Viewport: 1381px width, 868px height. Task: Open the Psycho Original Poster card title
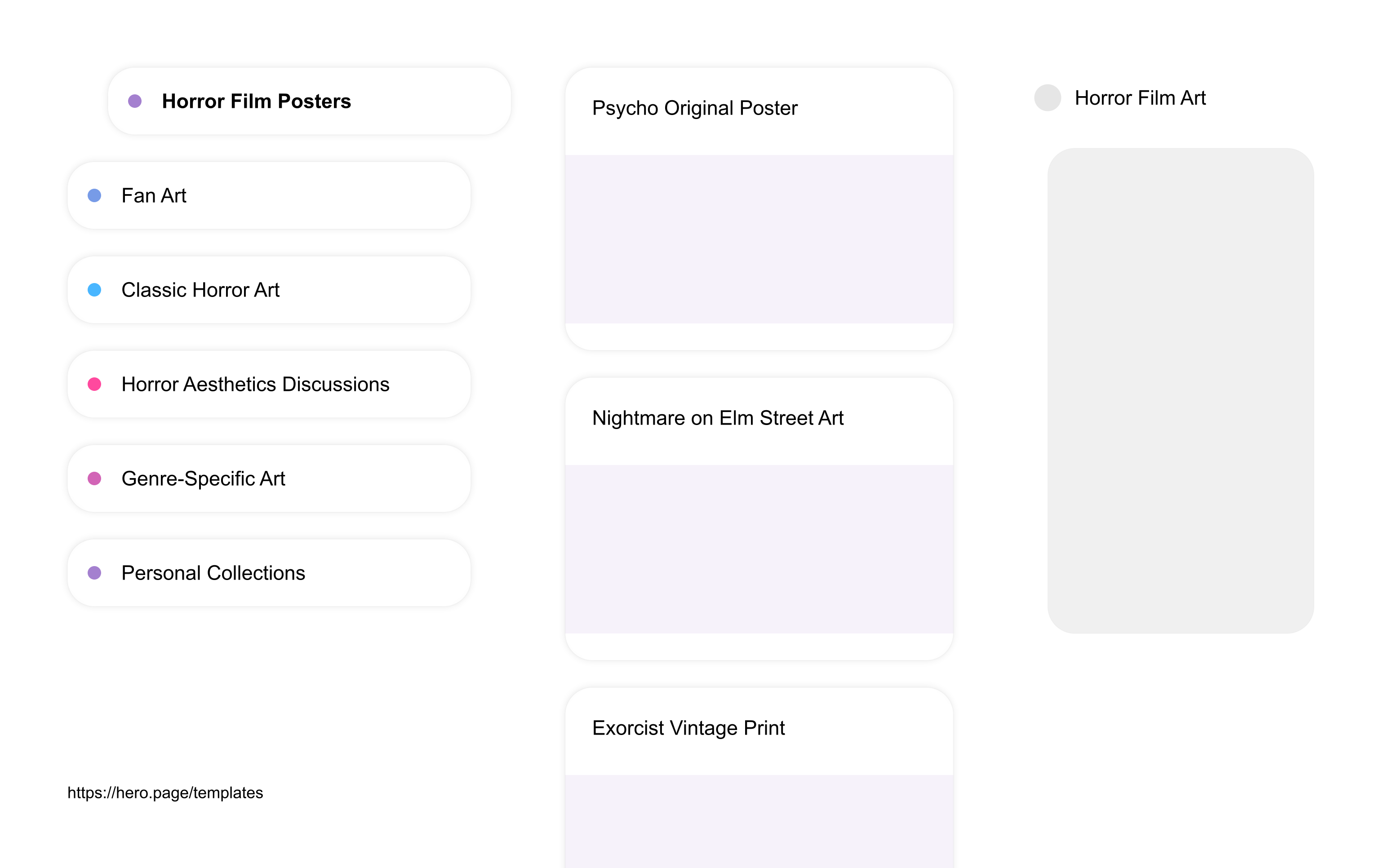tap(694, 108)
